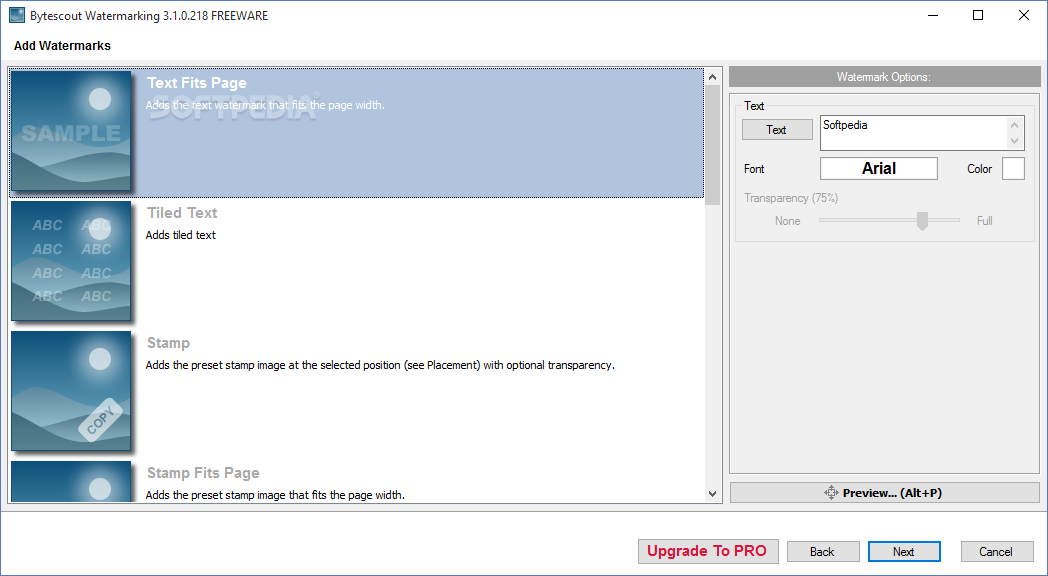This screenshot has height=576, width=1048.
Task: Cancel the watermarking wizard
Action: coord(997,552)
